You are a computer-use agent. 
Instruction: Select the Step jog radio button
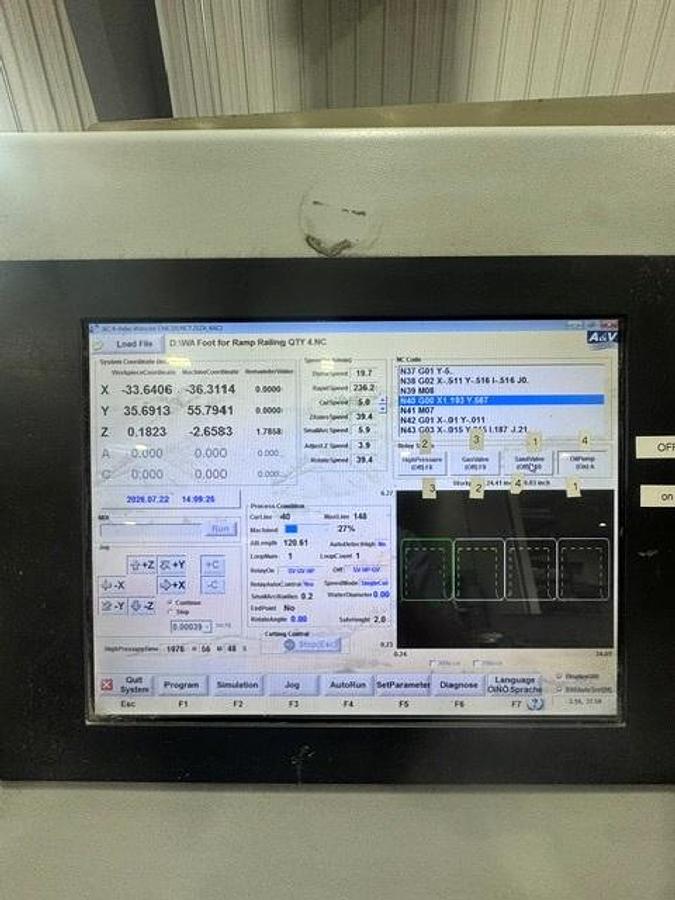(x=170, y=612)
